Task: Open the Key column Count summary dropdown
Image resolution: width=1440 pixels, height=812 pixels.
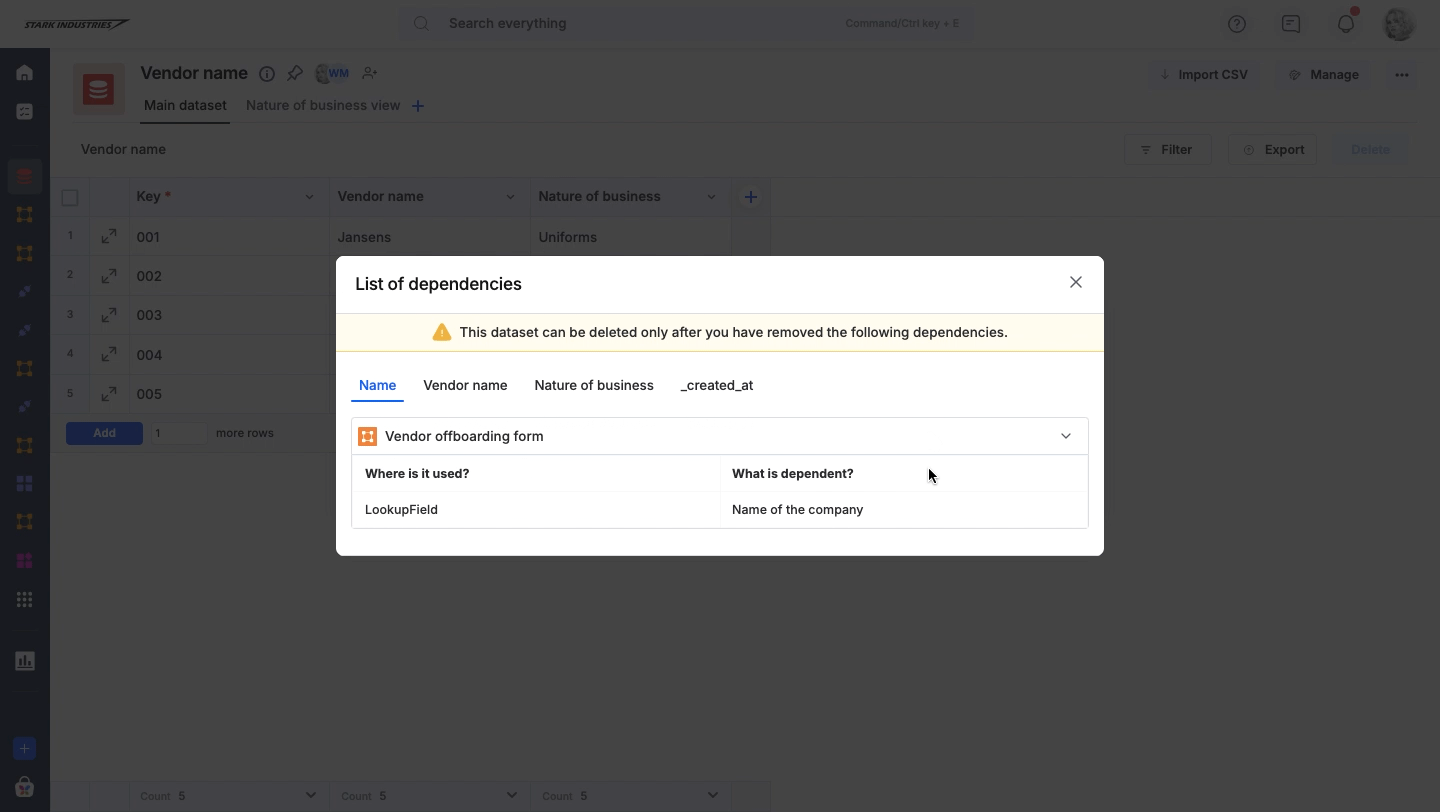Action: [310, 796]
